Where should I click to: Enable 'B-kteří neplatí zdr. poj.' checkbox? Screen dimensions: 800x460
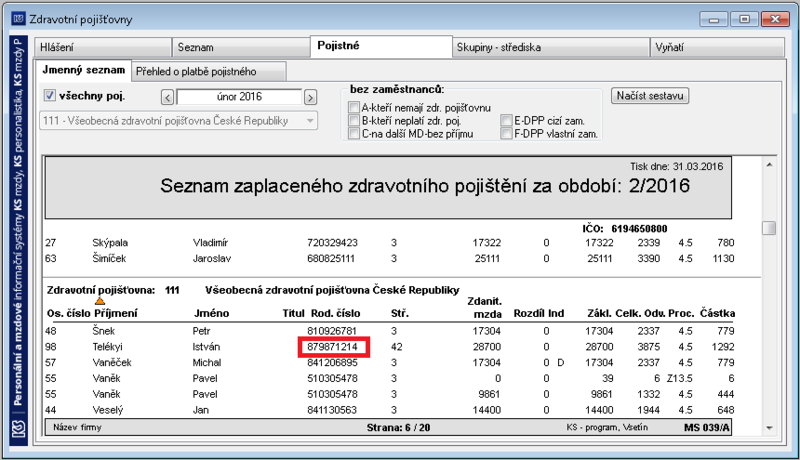[354, 121]
